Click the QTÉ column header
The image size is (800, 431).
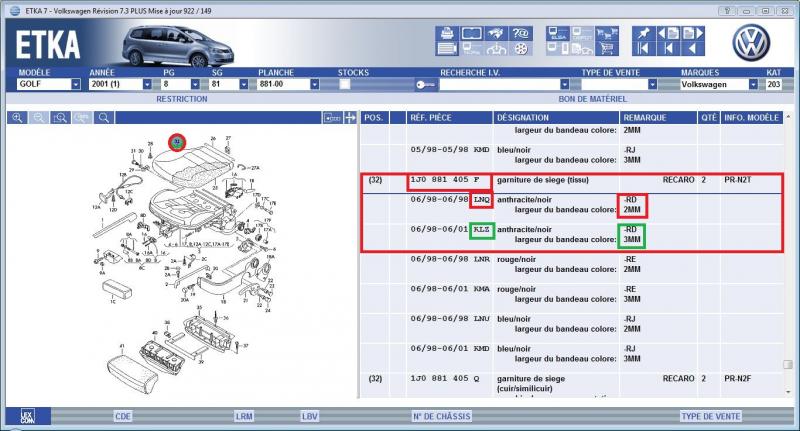pyautogui.click(x=709, y=118)
